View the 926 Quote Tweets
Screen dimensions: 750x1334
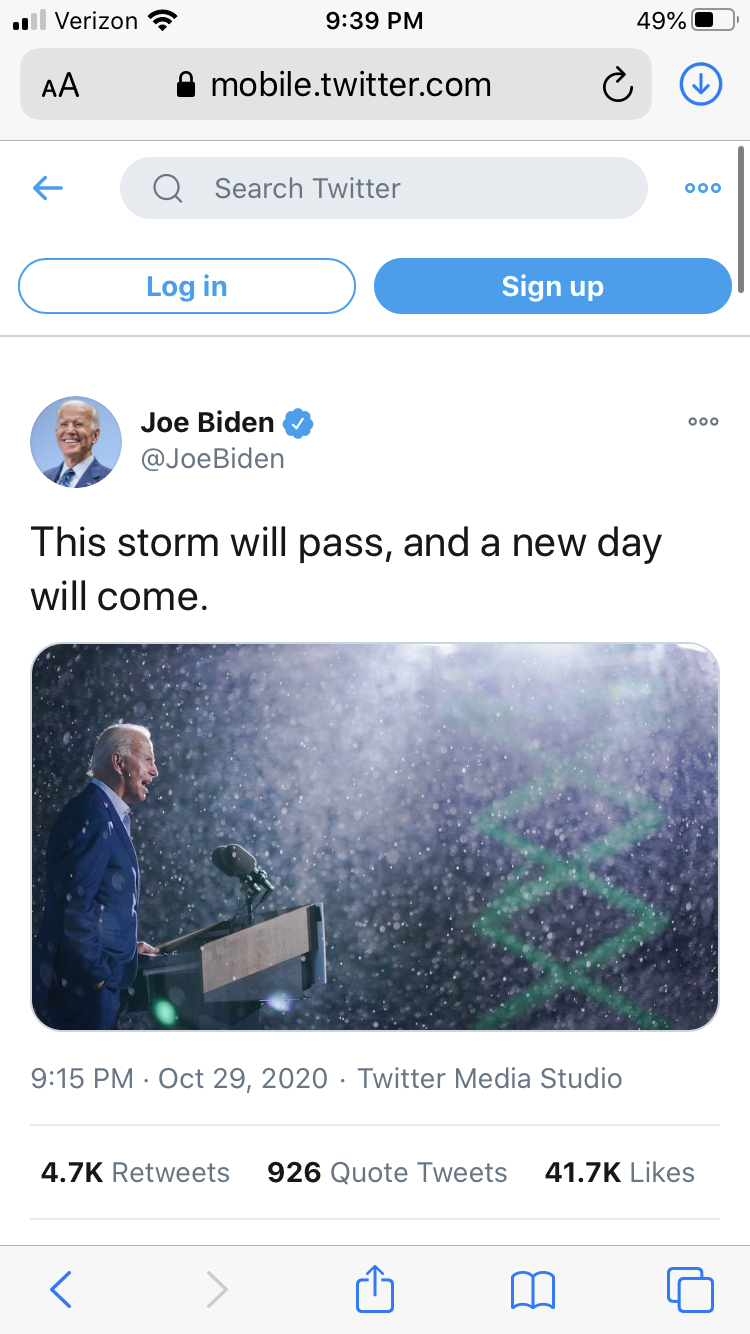click(x=387, y=1172)
